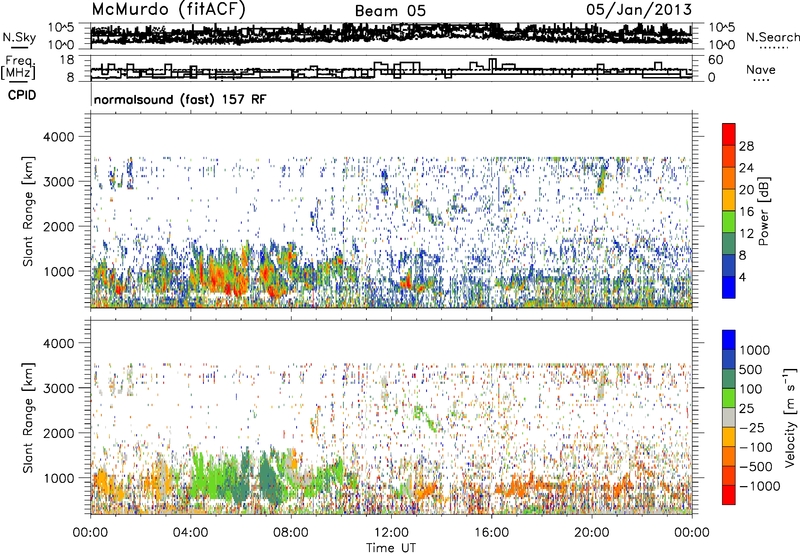The image size is (800, 554).
Task: Select the normalsound (fast) 157 RF text
Action: [180, 99]
